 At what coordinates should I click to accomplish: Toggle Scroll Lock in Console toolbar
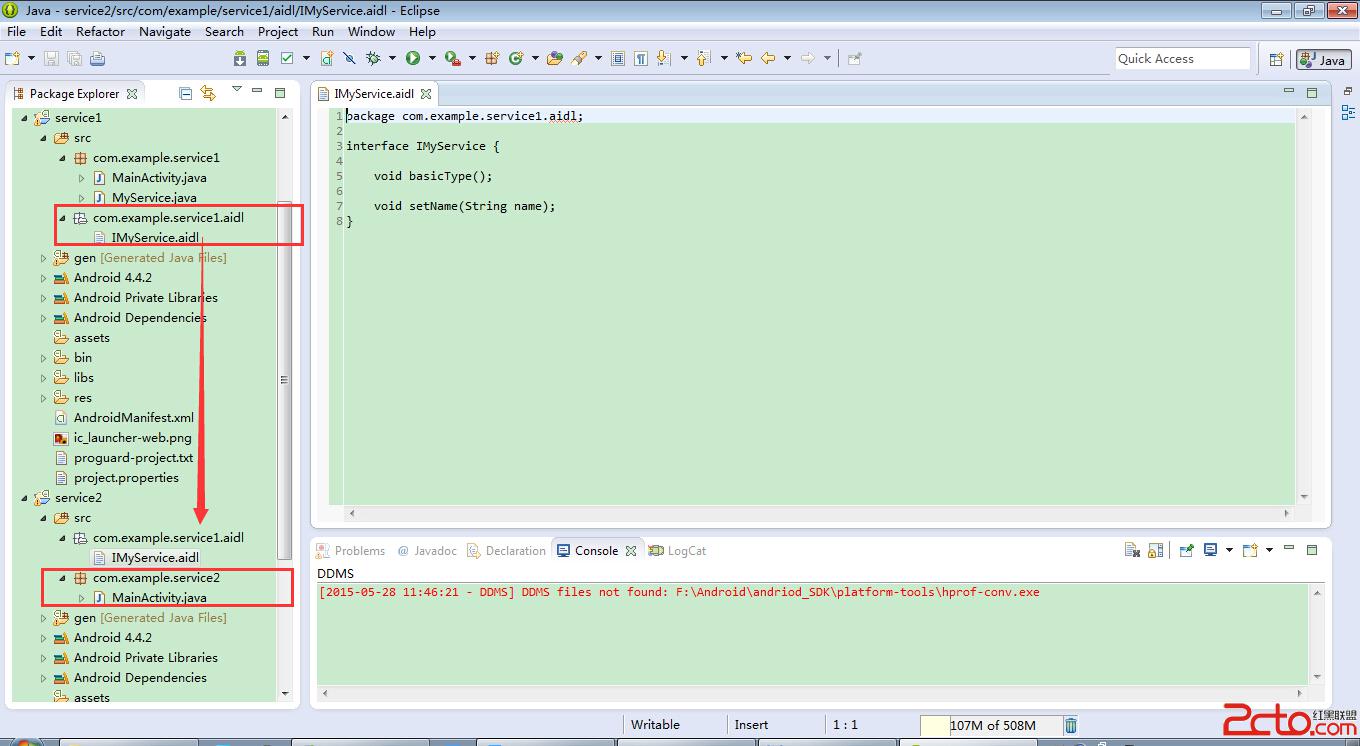point(1155,550)
